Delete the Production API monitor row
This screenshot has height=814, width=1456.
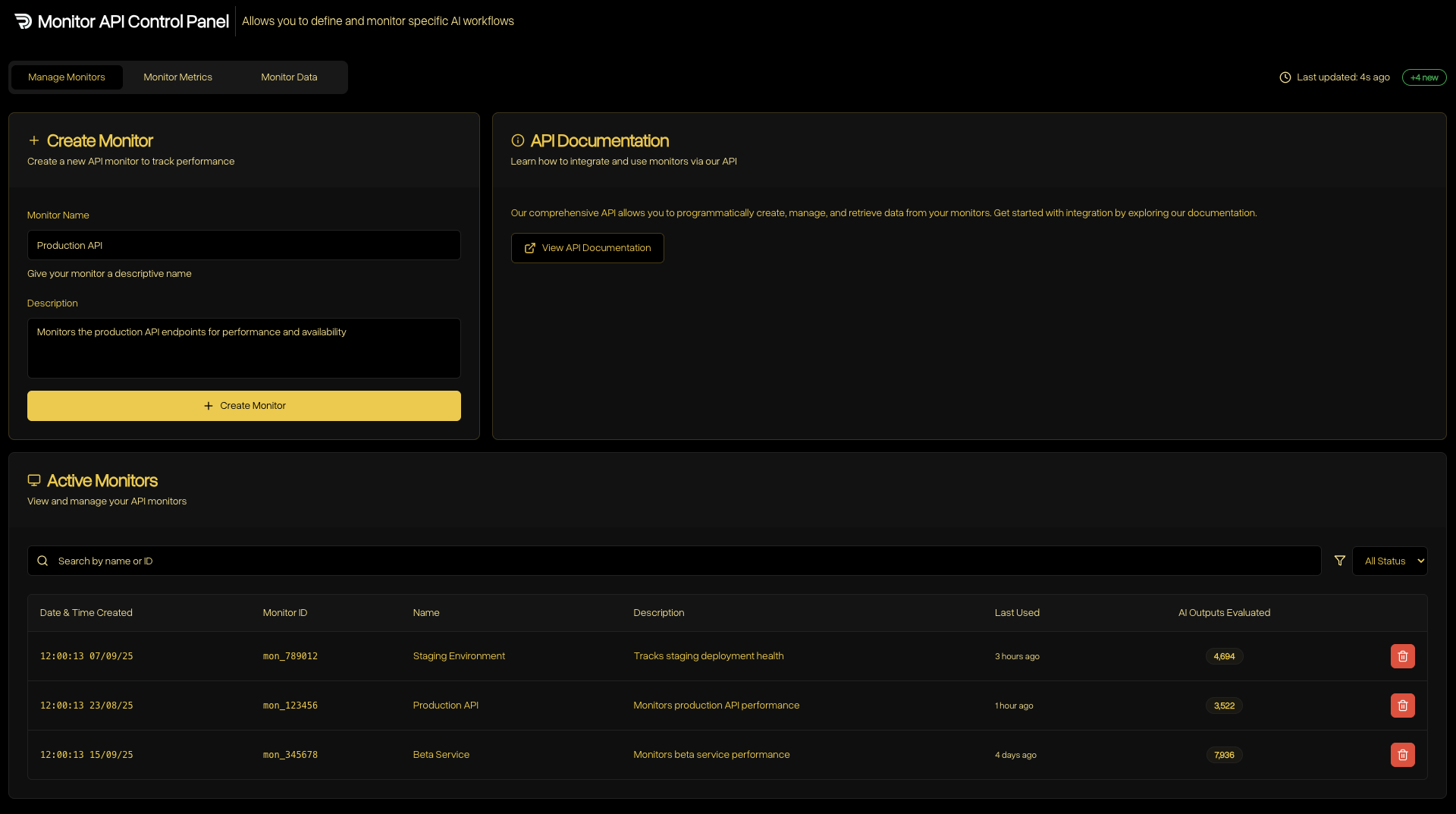pos(1401,705)
